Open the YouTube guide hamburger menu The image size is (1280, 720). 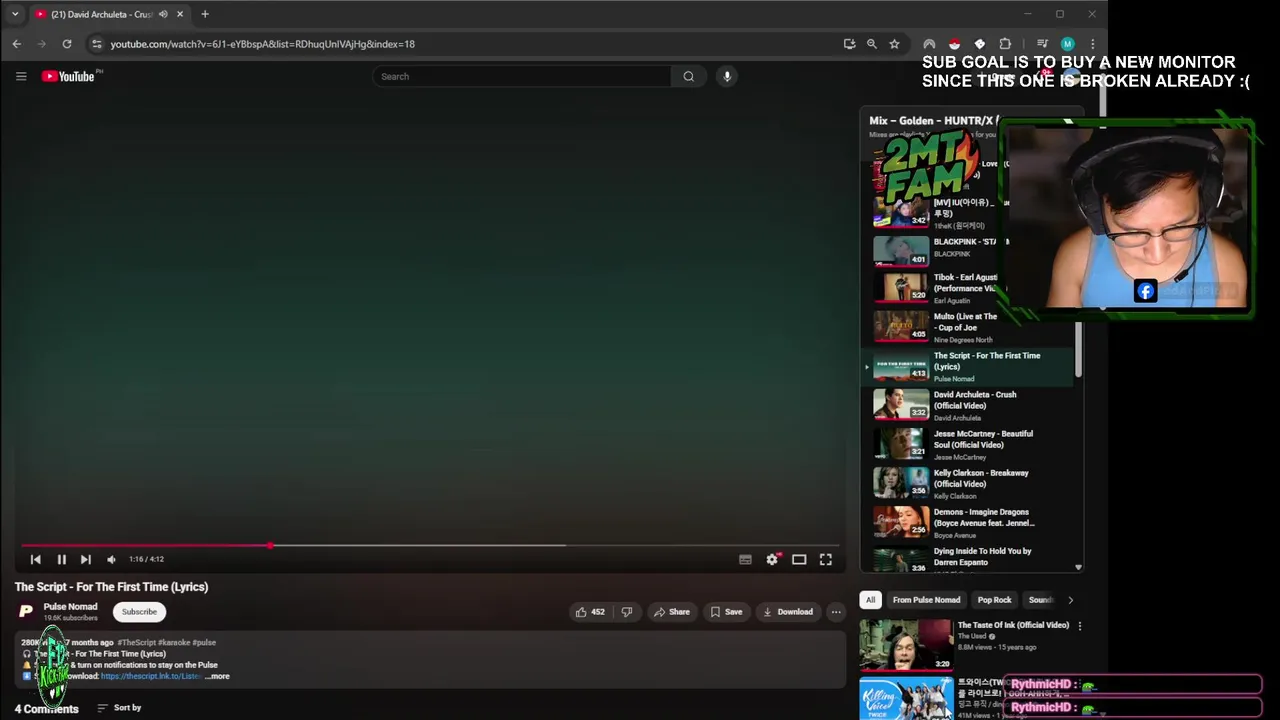(21, 76)
